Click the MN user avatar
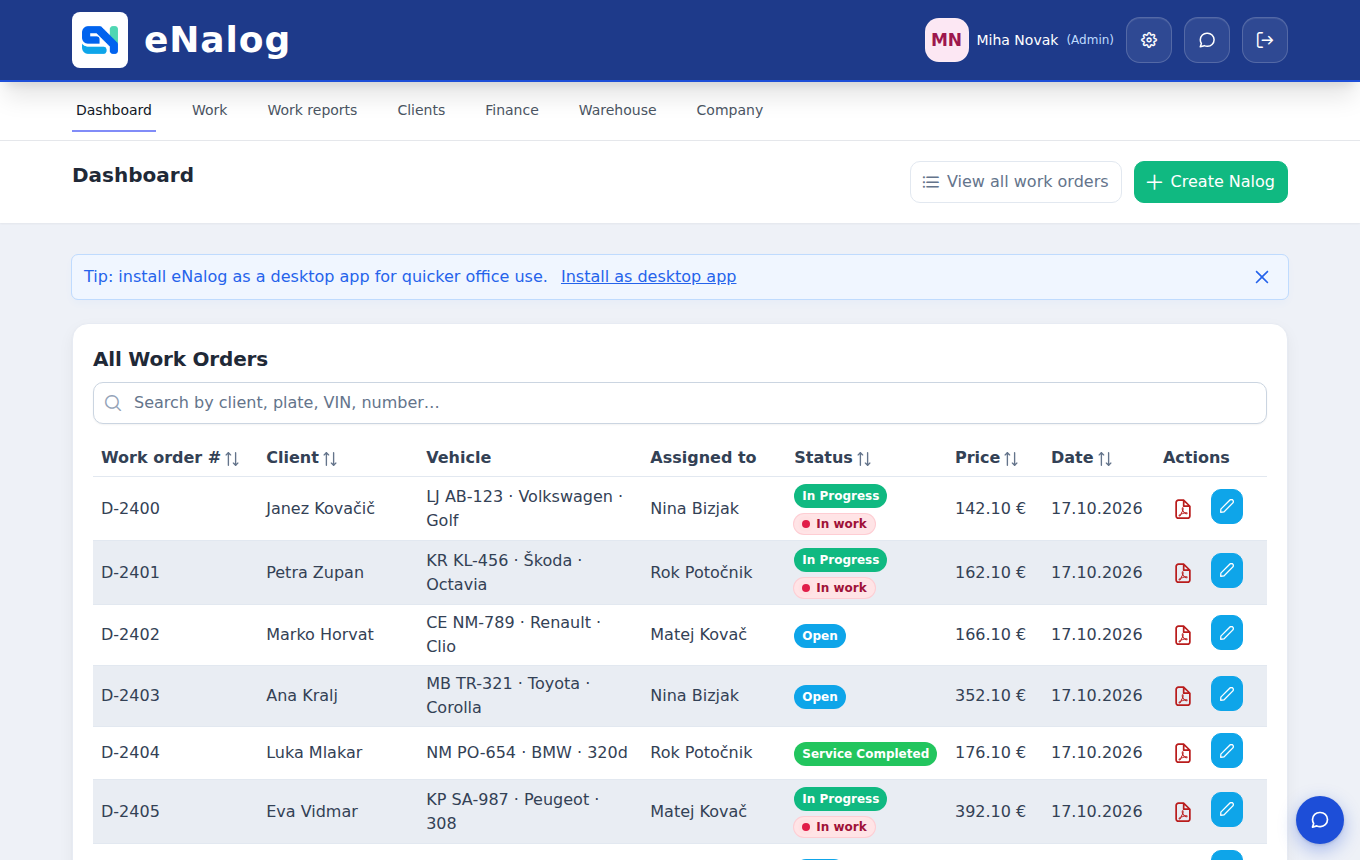Image resolution: width=1360 pixels, height=860 pixels. pos(947,40)
